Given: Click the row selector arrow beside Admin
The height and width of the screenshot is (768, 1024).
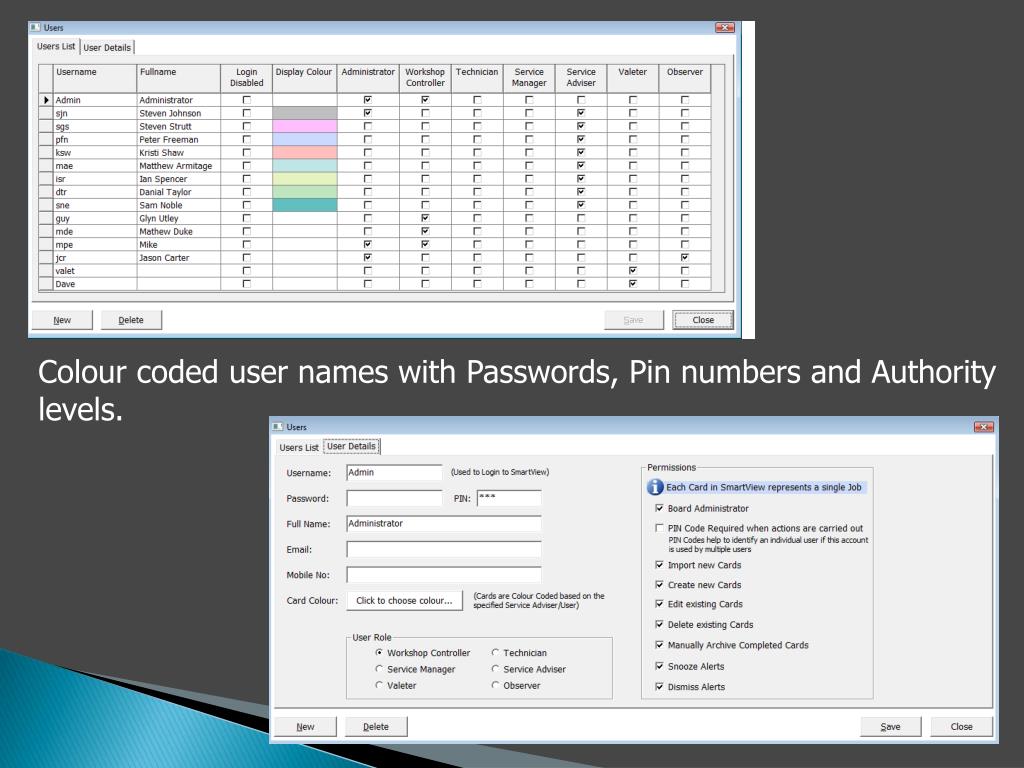Looking at the screenshot, I should (46, 100).
